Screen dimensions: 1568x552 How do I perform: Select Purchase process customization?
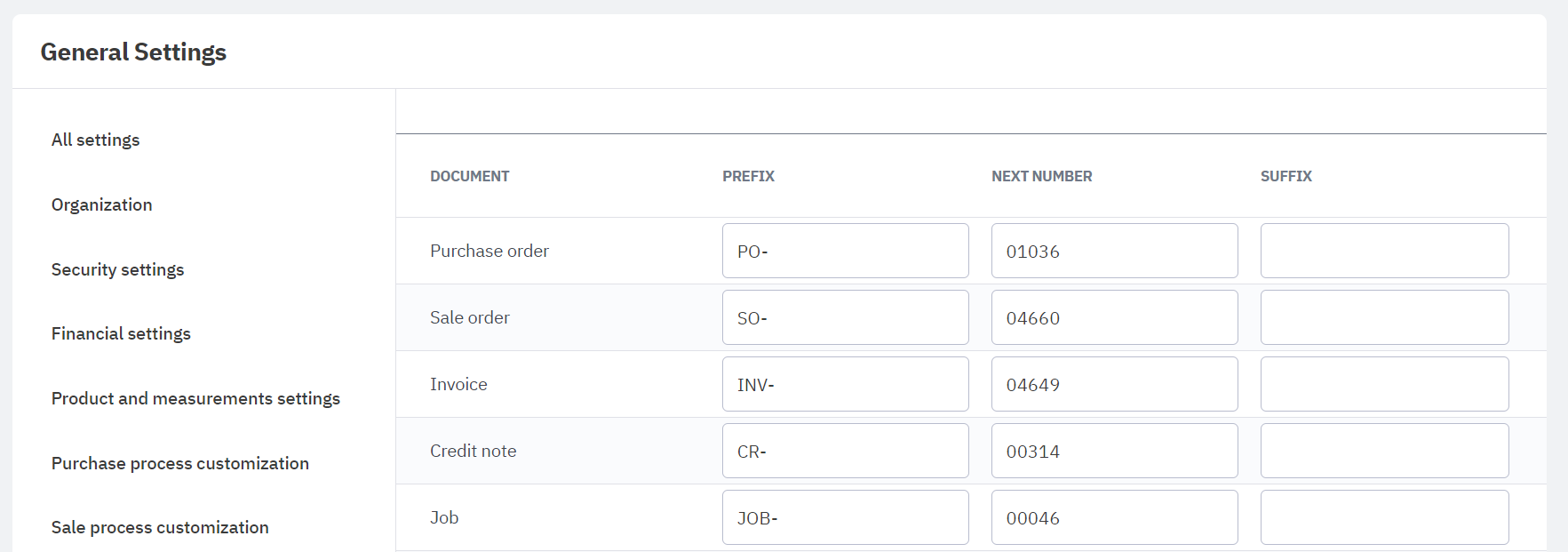[x=180, y=464]
